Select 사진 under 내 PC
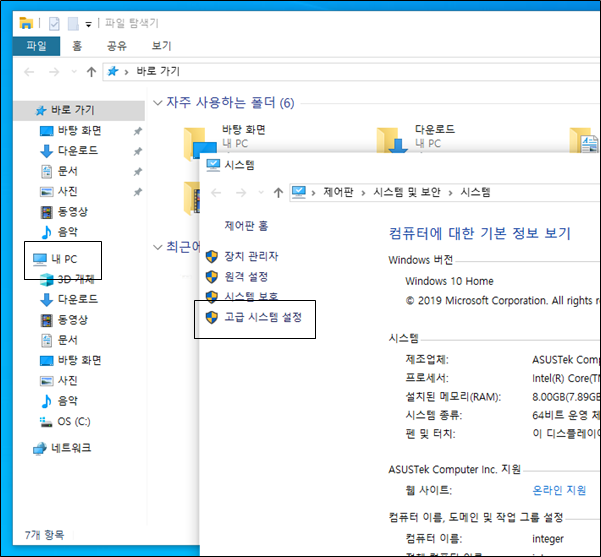Screen dimensions: 601x557 pos(59,381)
